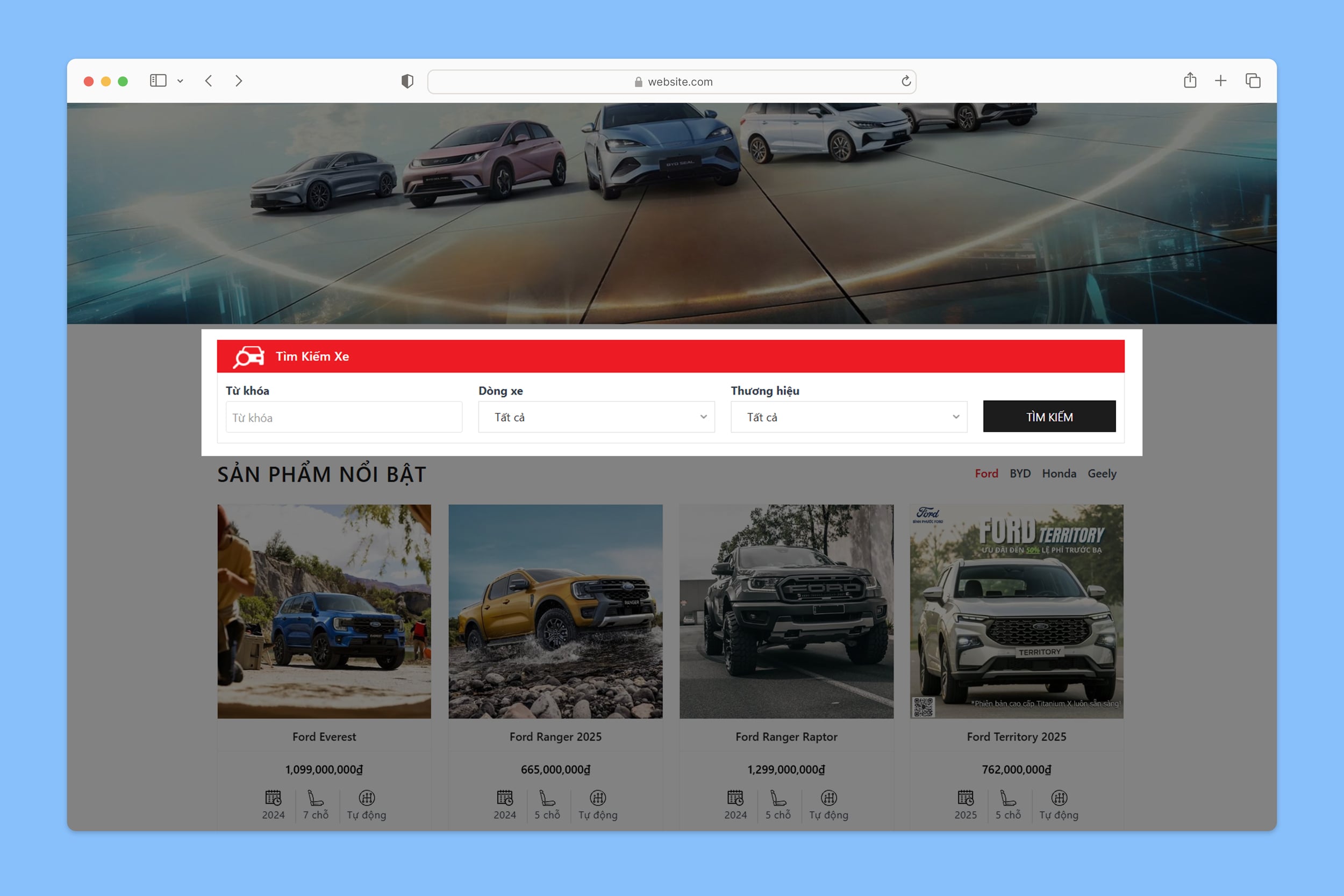Click the browser sidebar toggle icon
Screen dimensions: 1344x896
tap(158, 81)
